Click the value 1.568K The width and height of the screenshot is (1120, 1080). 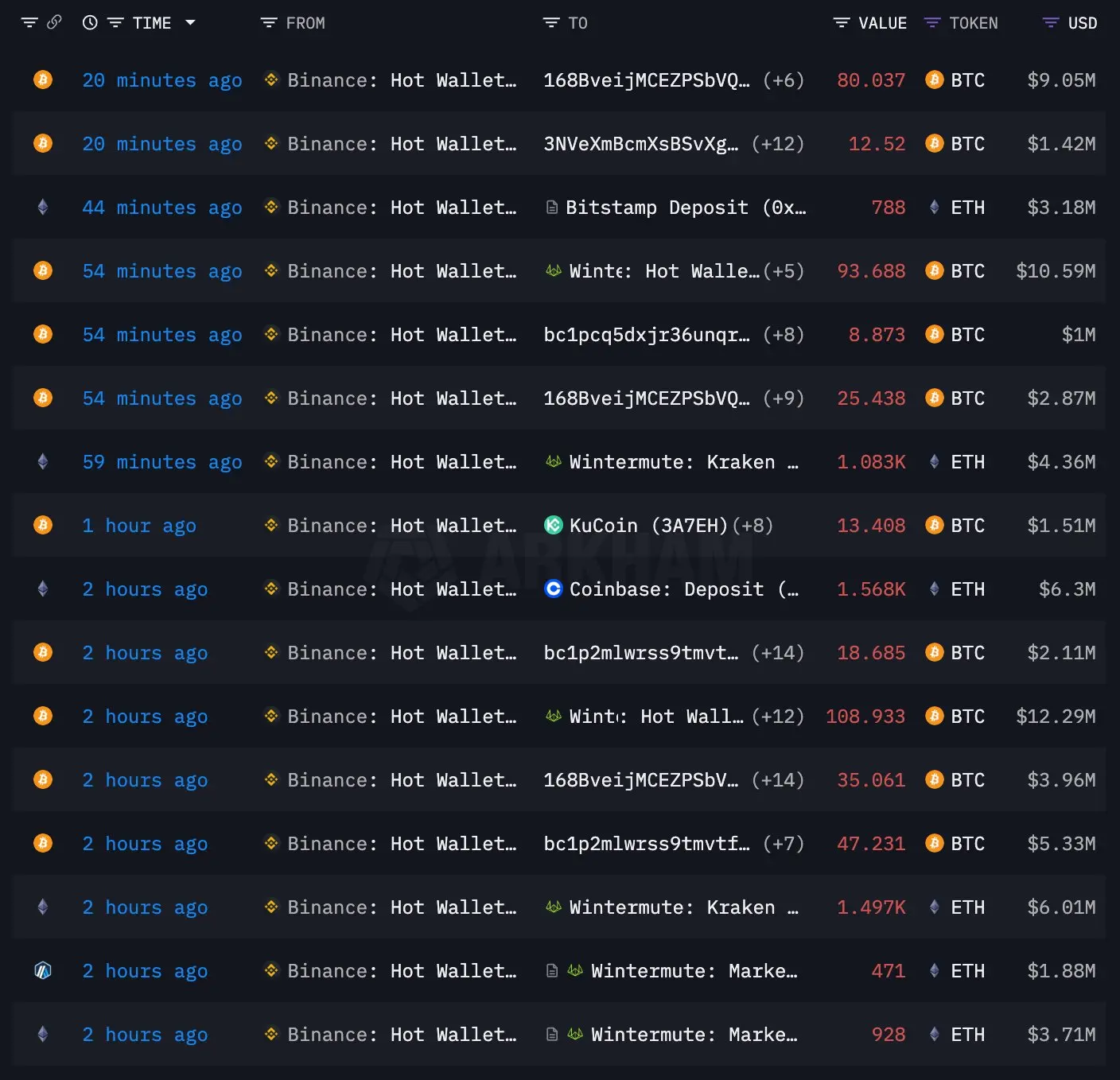(871, 589)
